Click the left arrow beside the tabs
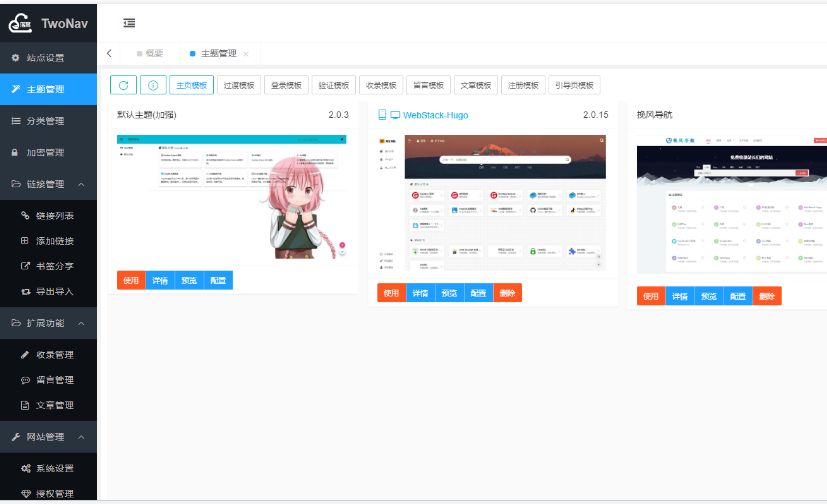 (109, 53)
